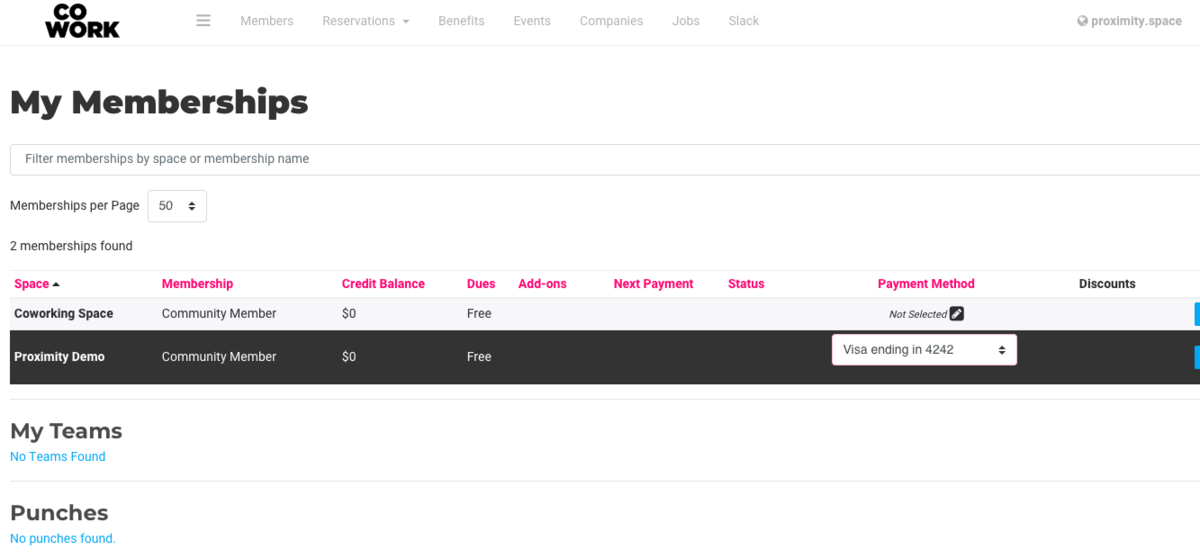This screenshot has width=1200, height=559.
Task: Open the Members nav item
Action: click(267, 21)
